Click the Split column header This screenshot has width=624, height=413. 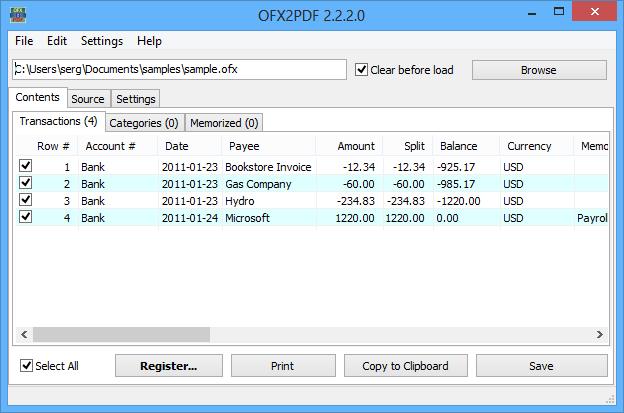(408, 146)
